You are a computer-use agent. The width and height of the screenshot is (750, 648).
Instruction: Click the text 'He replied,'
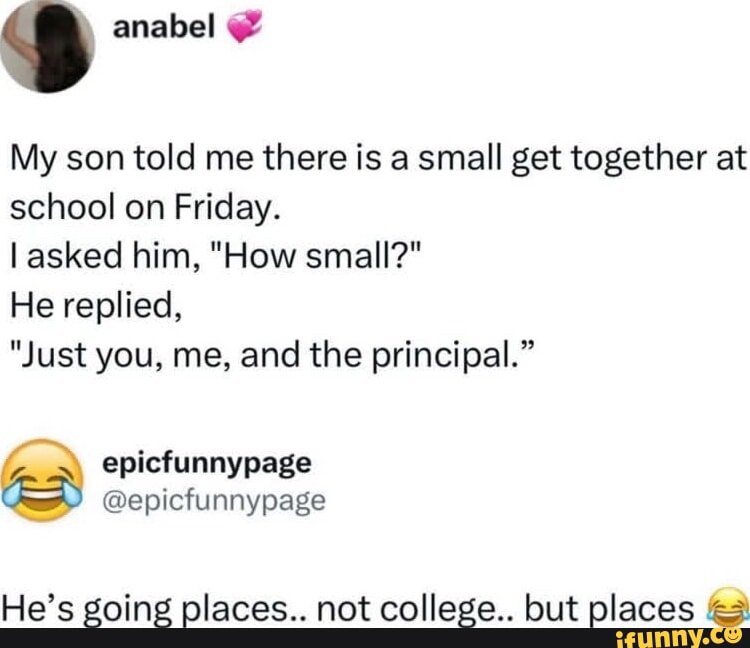tap(96, 306)
